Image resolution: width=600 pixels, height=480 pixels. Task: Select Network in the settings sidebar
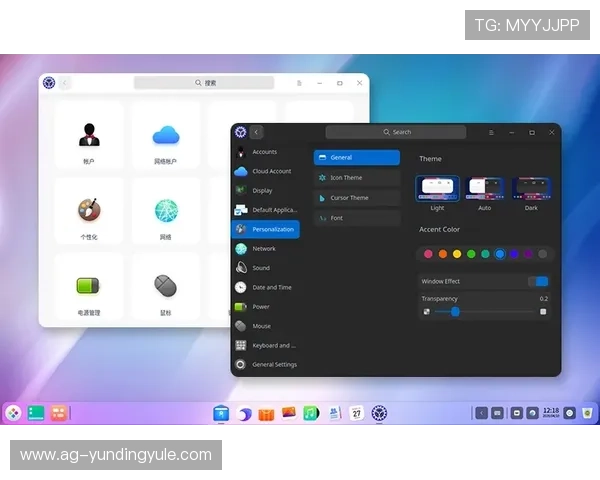[x=264, y=248]
